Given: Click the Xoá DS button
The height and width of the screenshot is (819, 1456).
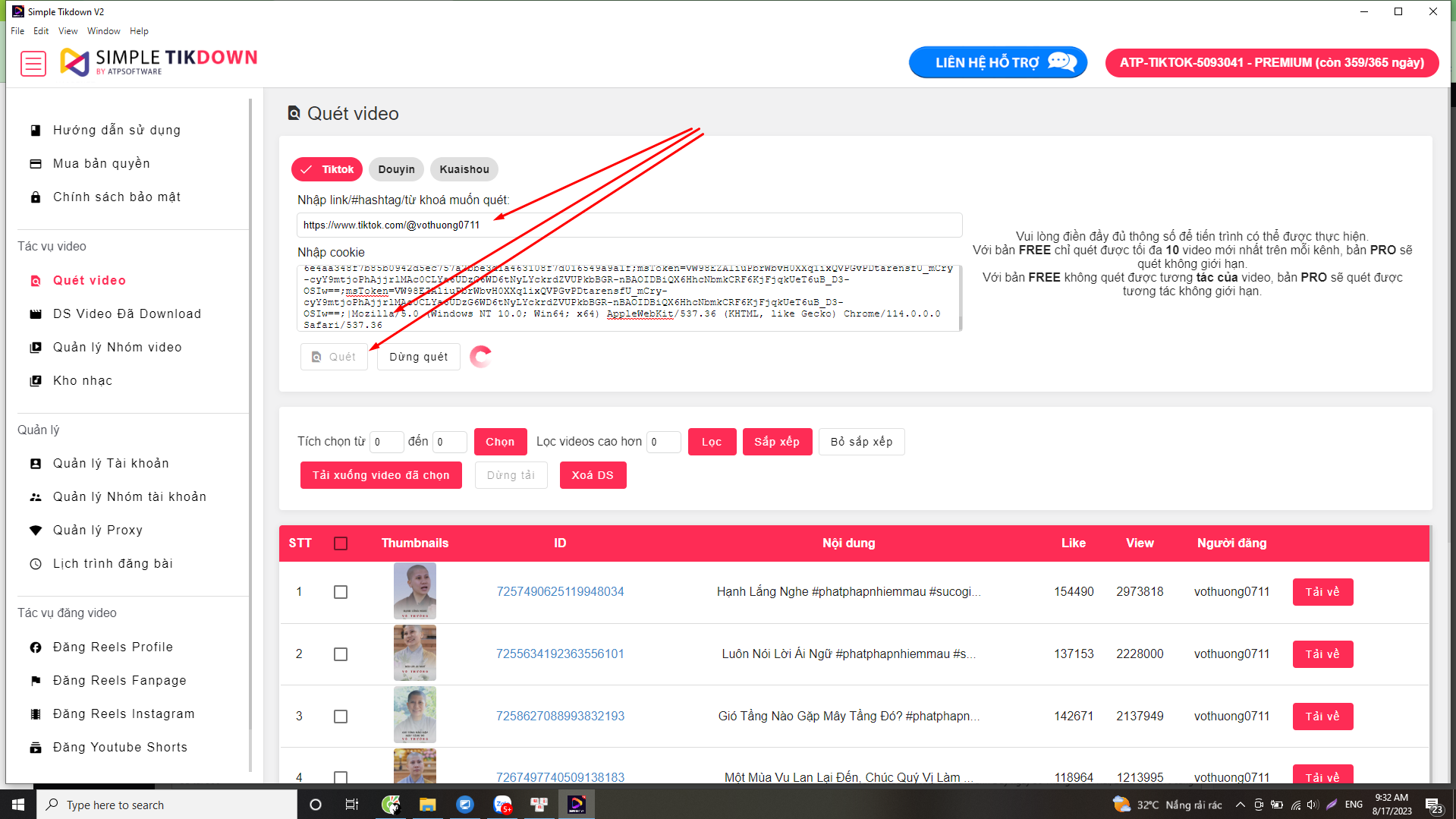Looking at the screenshot, I should pyautogui.click(x=593, y=475).
